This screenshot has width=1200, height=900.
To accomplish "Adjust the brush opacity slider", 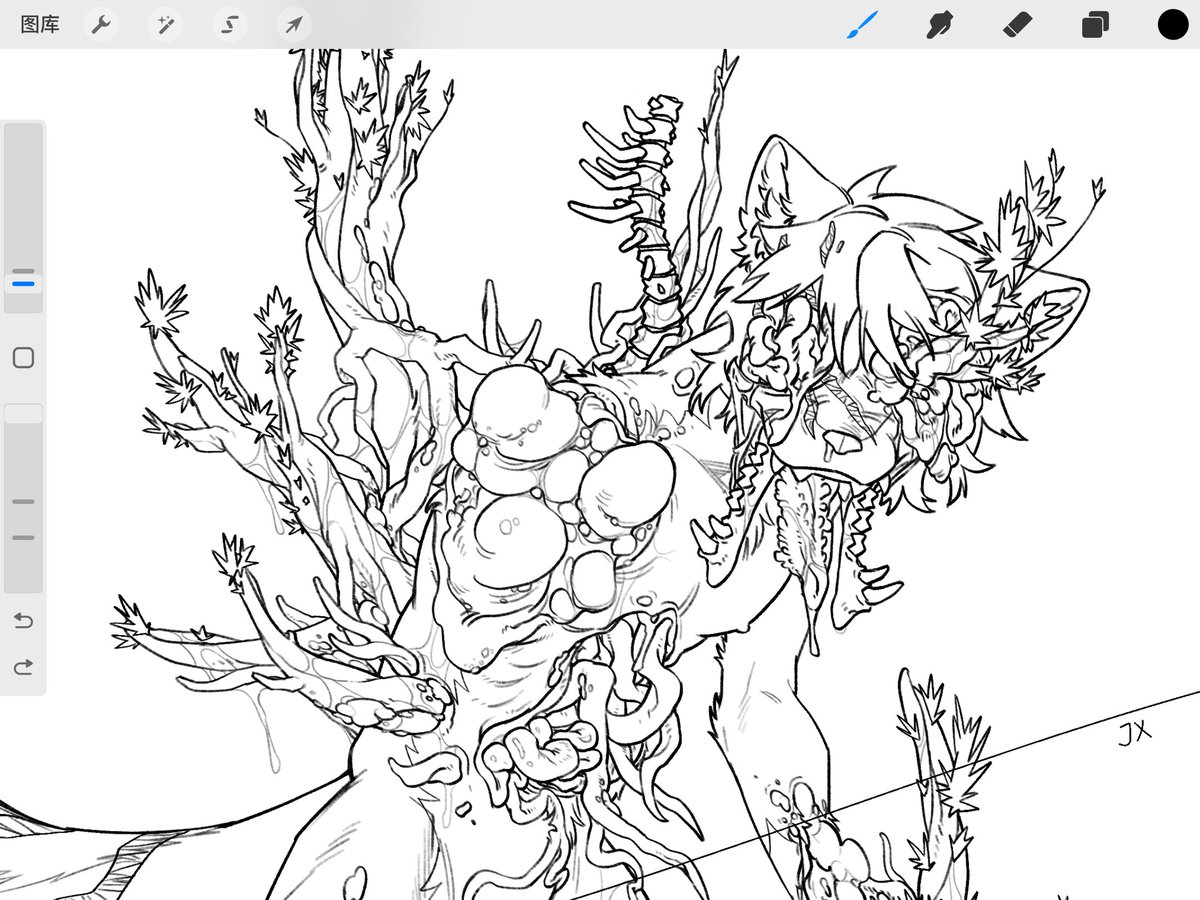I will [x=24, y=498].
